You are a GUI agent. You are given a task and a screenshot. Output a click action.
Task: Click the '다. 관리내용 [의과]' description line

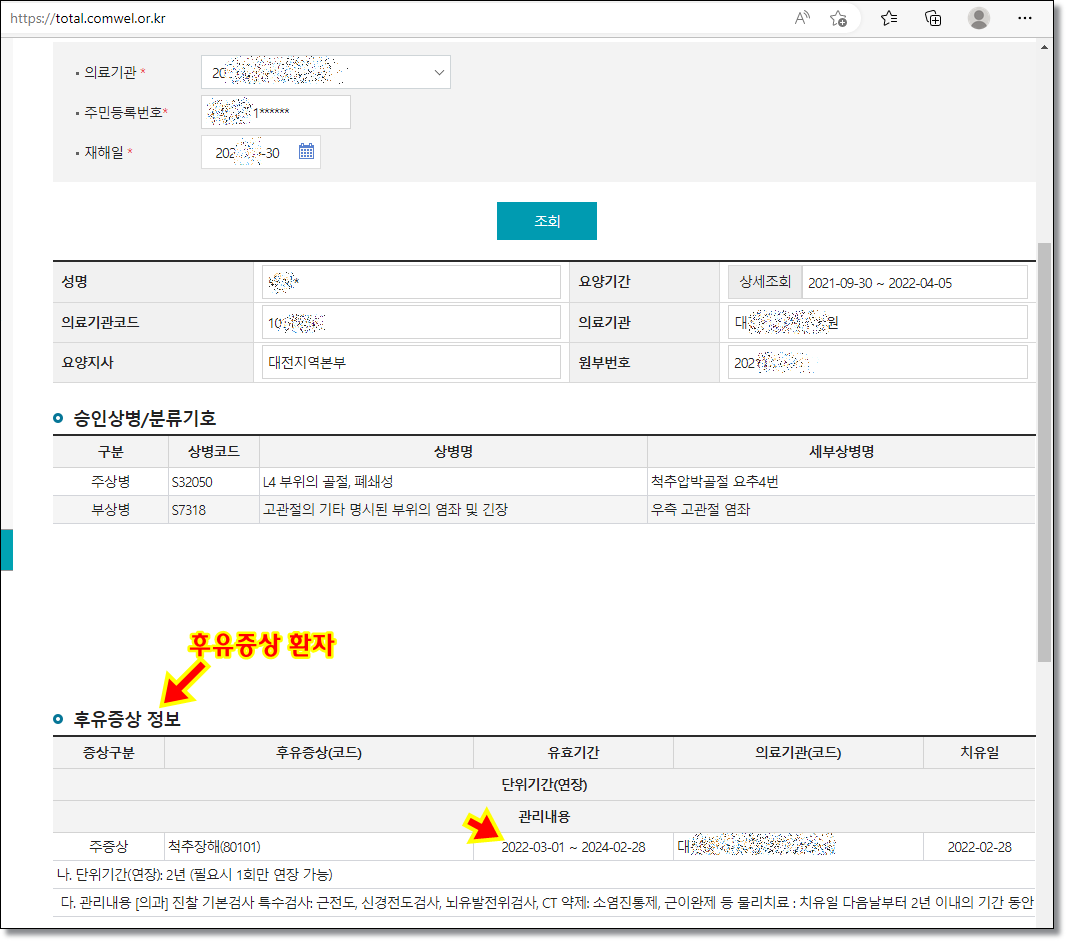pos(547,902)
